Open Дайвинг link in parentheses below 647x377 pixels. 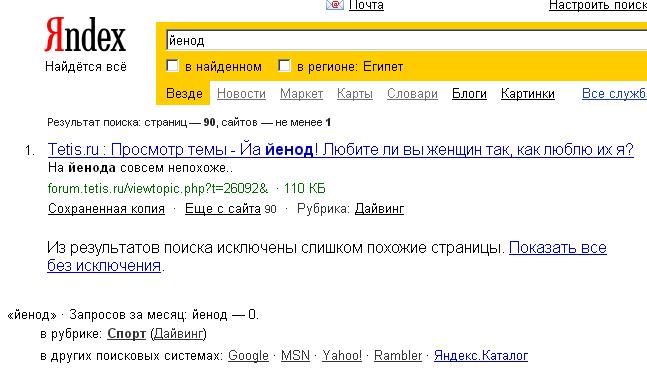pyautogui.click(x=178, y=334)
